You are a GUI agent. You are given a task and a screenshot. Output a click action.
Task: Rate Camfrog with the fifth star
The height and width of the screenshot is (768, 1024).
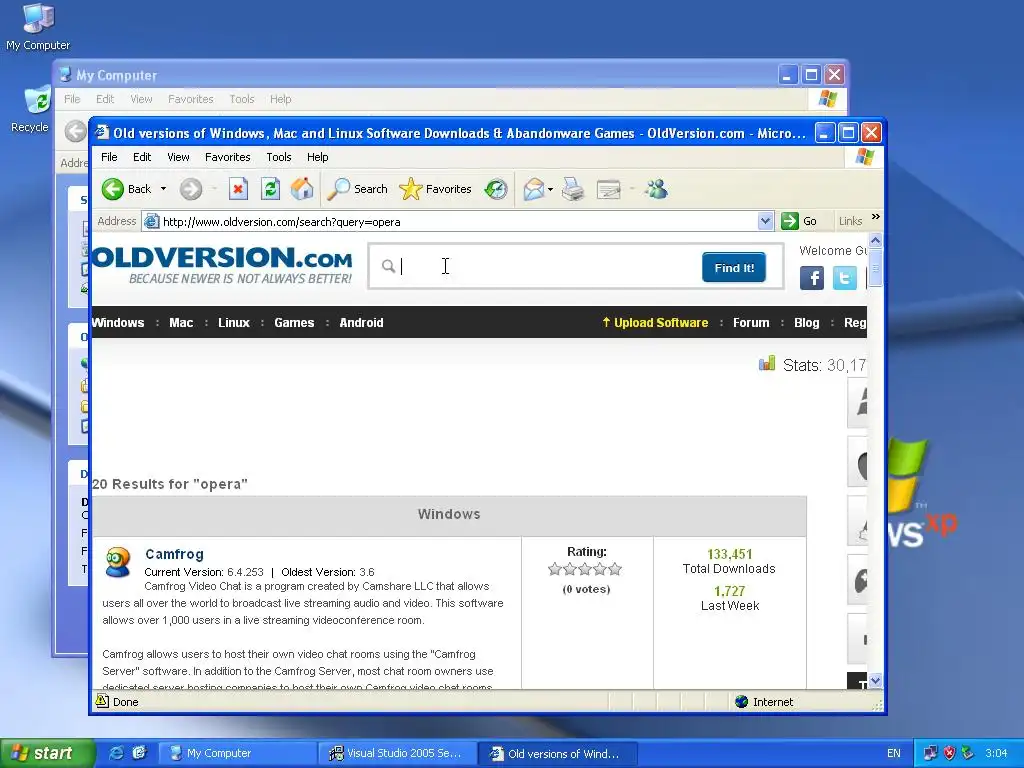[x=615, y=569]
